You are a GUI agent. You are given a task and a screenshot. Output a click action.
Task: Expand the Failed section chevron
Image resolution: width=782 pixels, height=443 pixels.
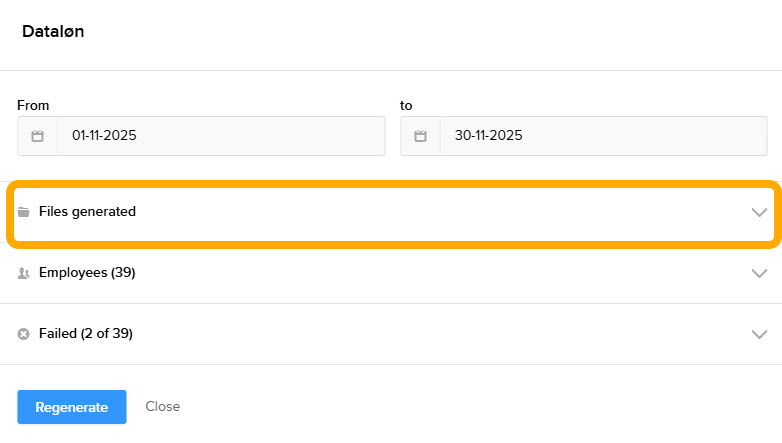click(759, 334)
